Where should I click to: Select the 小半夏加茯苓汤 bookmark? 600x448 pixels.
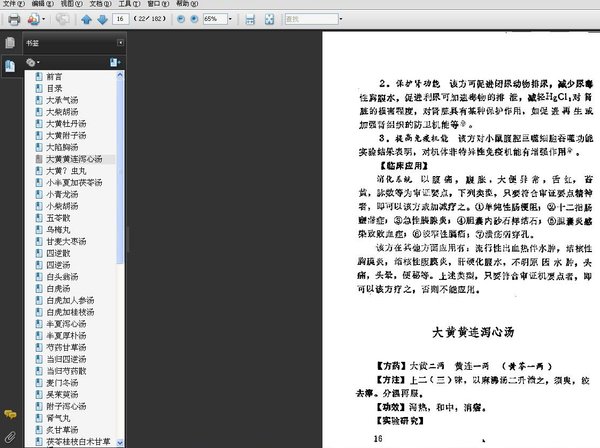[74, 183]
